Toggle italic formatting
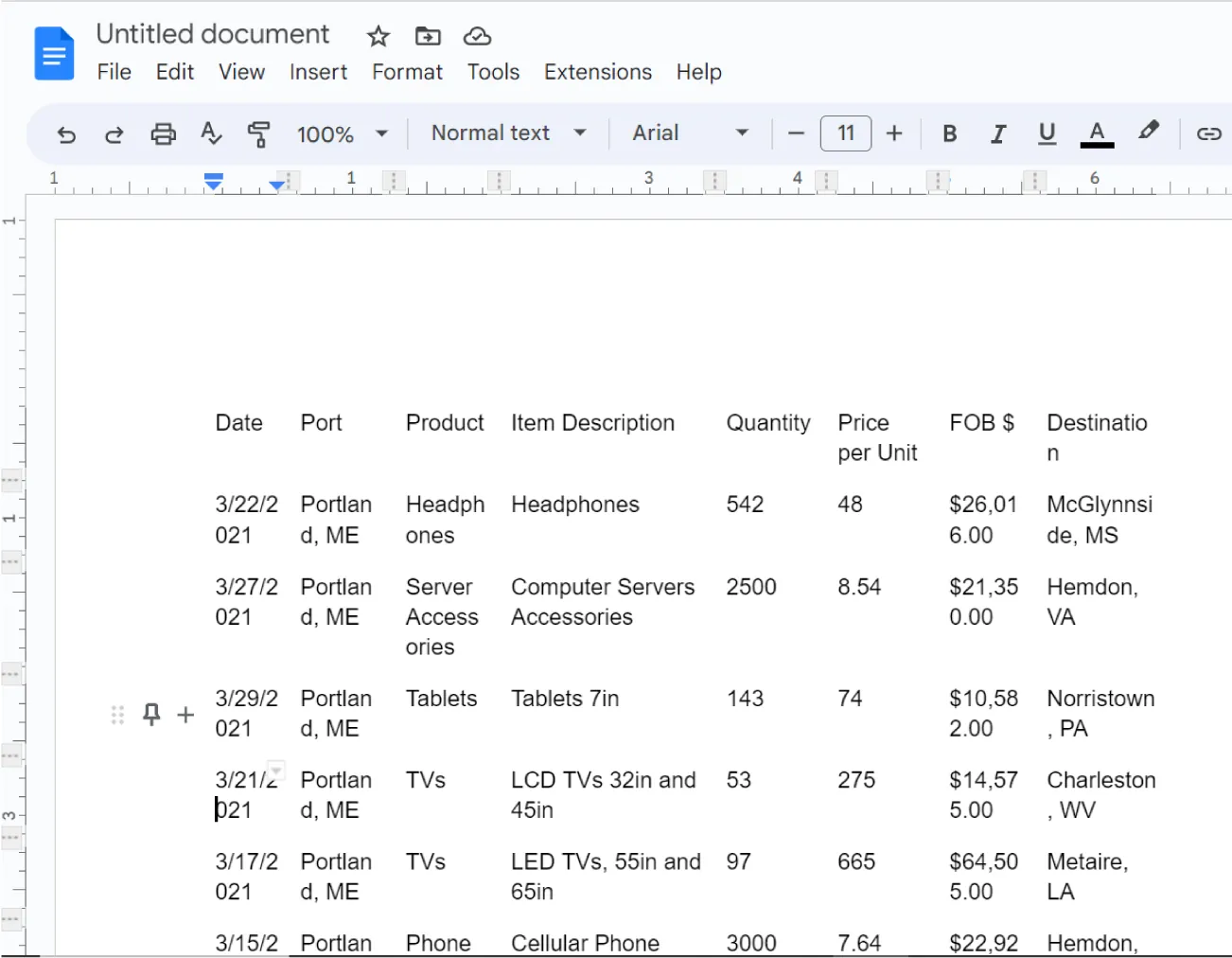The image size is (1232, 958). click(x=998, y=133)
